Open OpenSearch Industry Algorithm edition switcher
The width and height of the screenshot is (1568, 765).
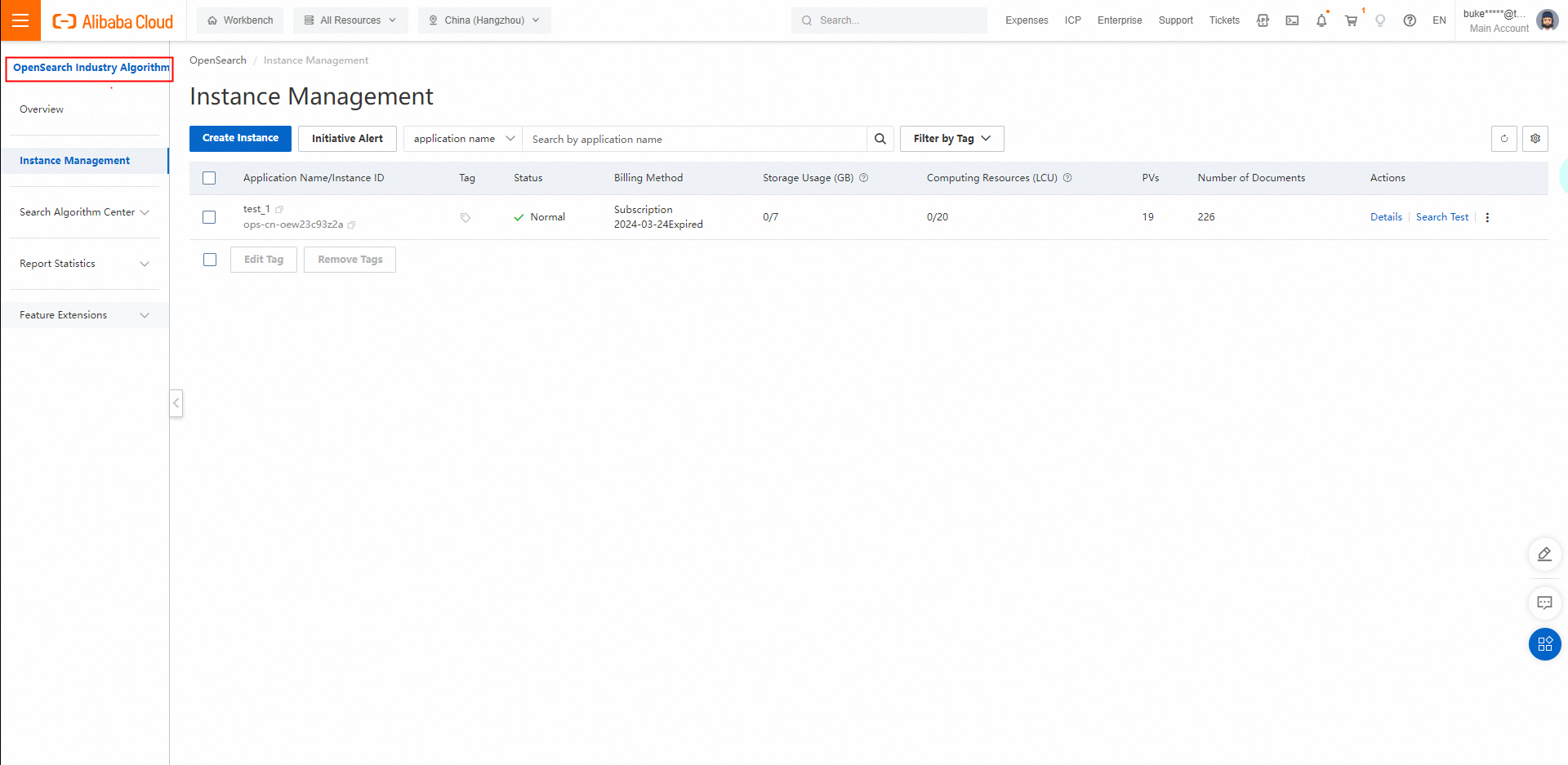pyautogui.click(x=90, y=69)
